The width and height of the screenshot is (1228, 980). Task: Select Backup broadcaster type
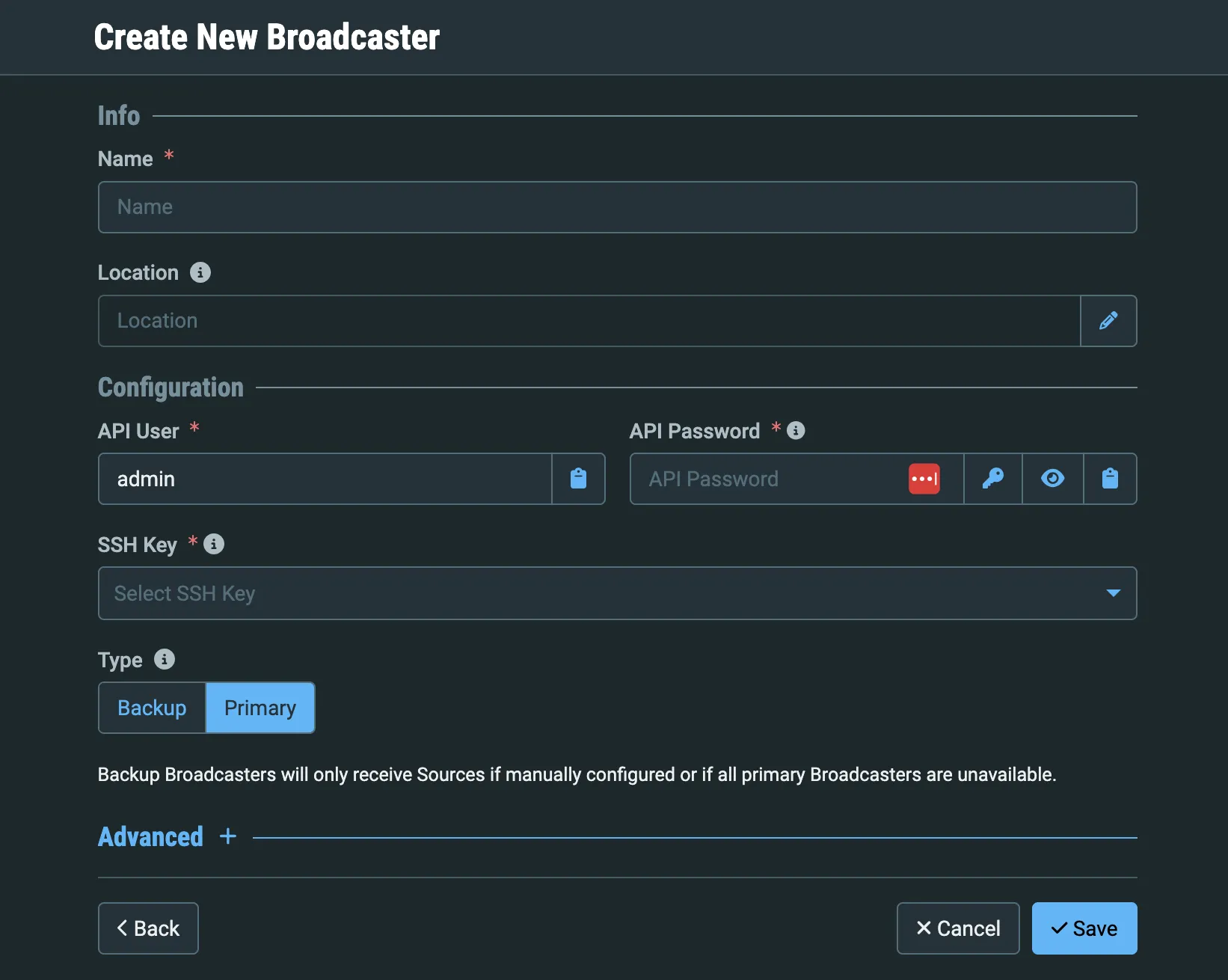(152, 708)
